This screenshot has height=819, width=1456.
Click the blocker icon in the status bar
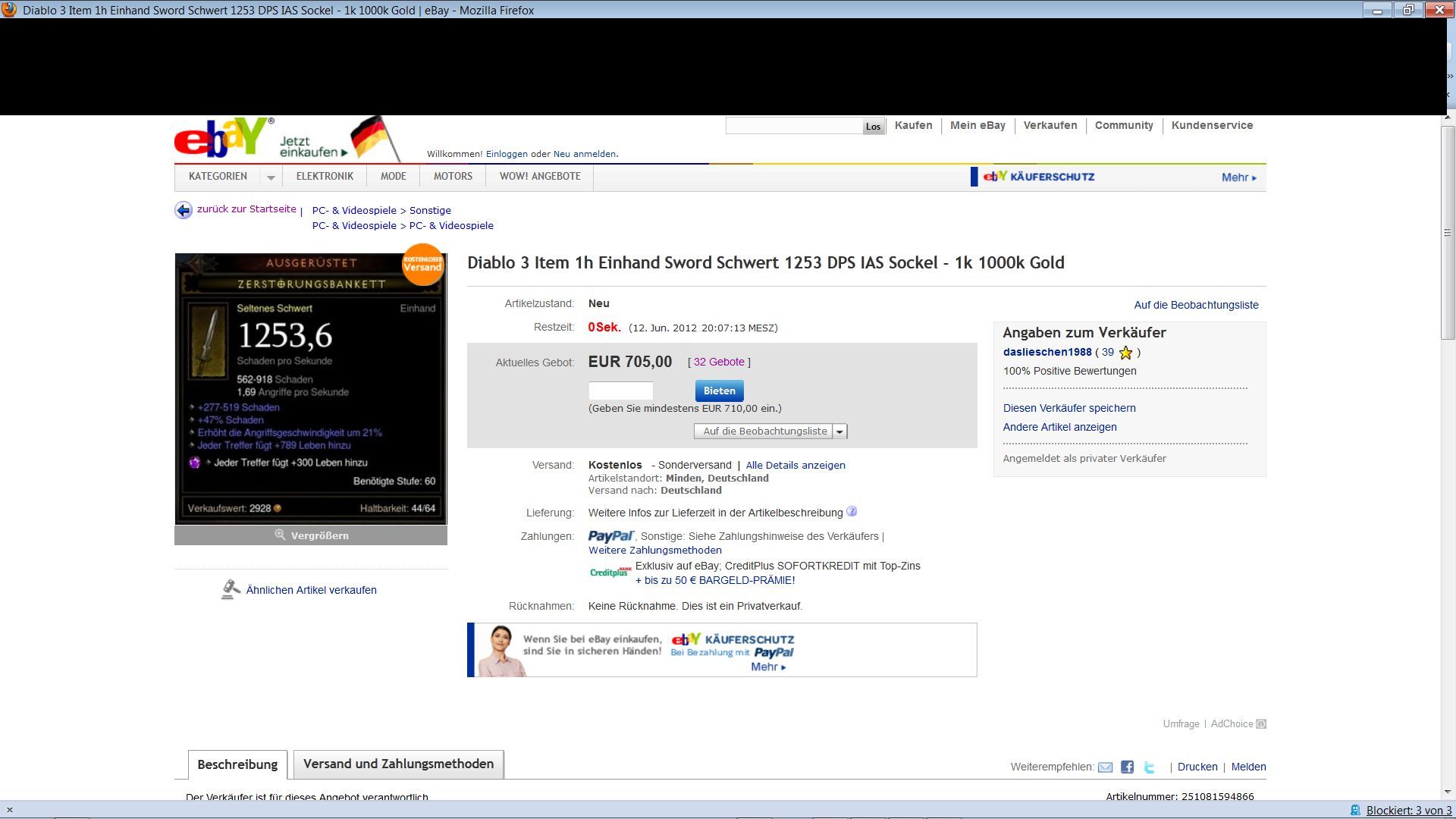[x=1355, y=811]
